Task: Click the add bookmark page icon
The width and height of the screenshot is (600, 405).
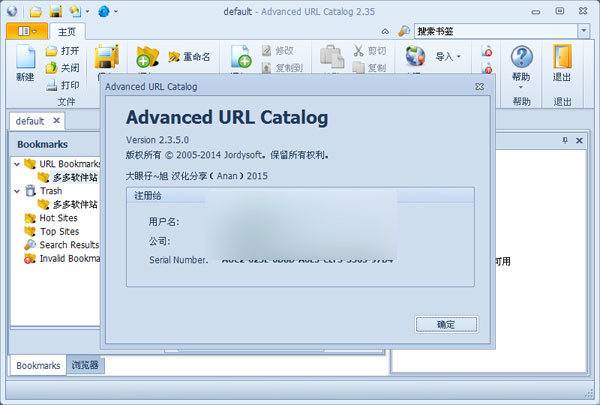Action: 241,57
